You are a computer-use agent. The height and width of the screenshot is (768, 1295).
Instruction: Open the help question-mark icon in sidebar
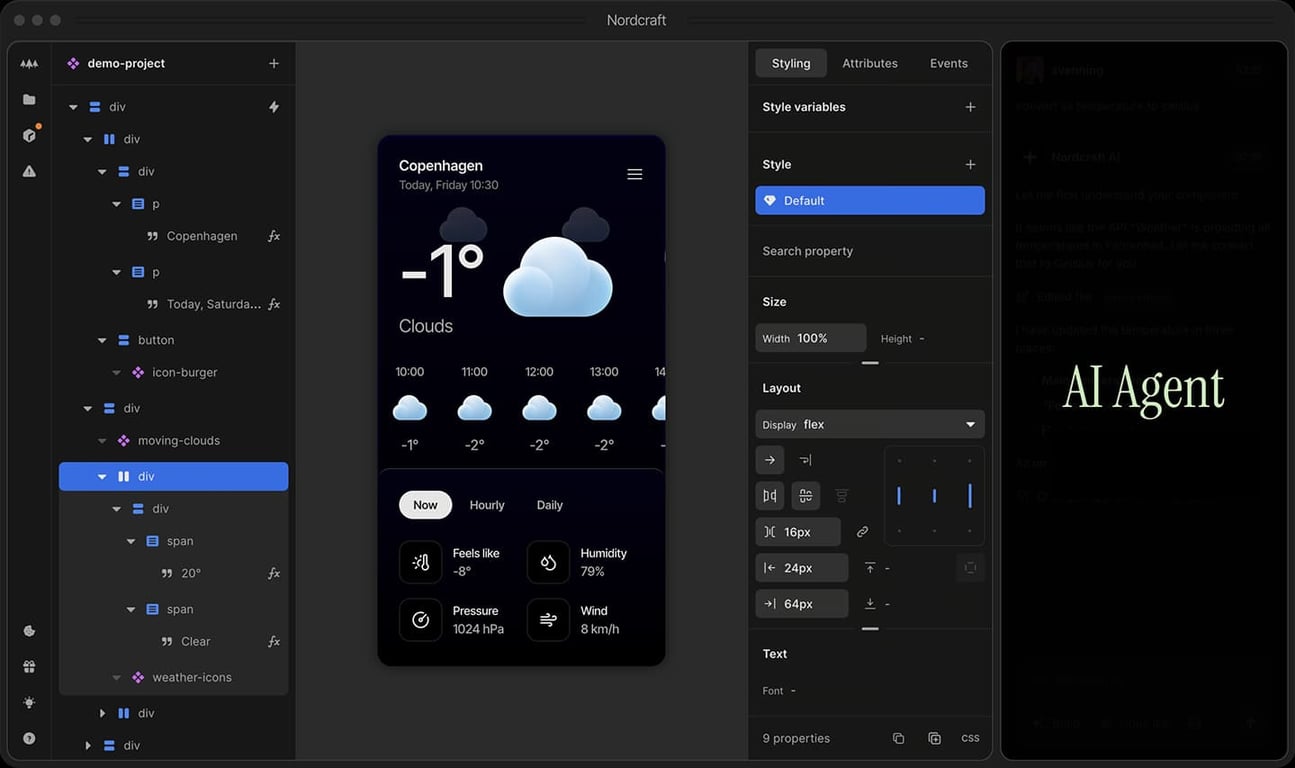28,738
